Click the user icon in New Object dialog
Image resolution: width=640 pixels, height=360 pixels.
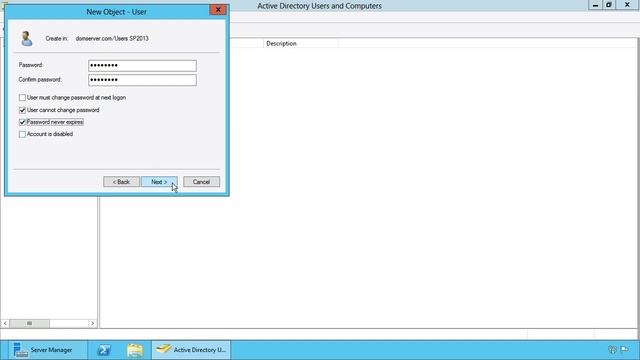(27, 38)
